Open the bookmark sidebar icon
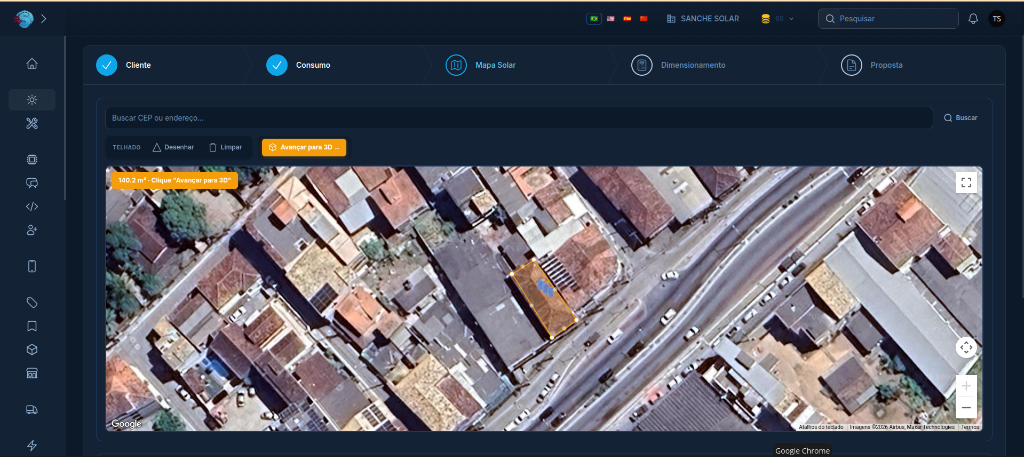 click(32, 326)
